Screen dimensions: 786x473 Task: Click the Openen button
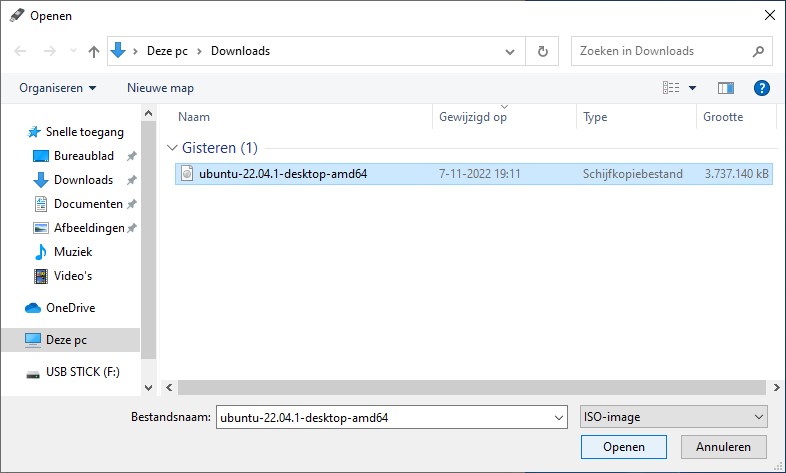click(623, 446)
